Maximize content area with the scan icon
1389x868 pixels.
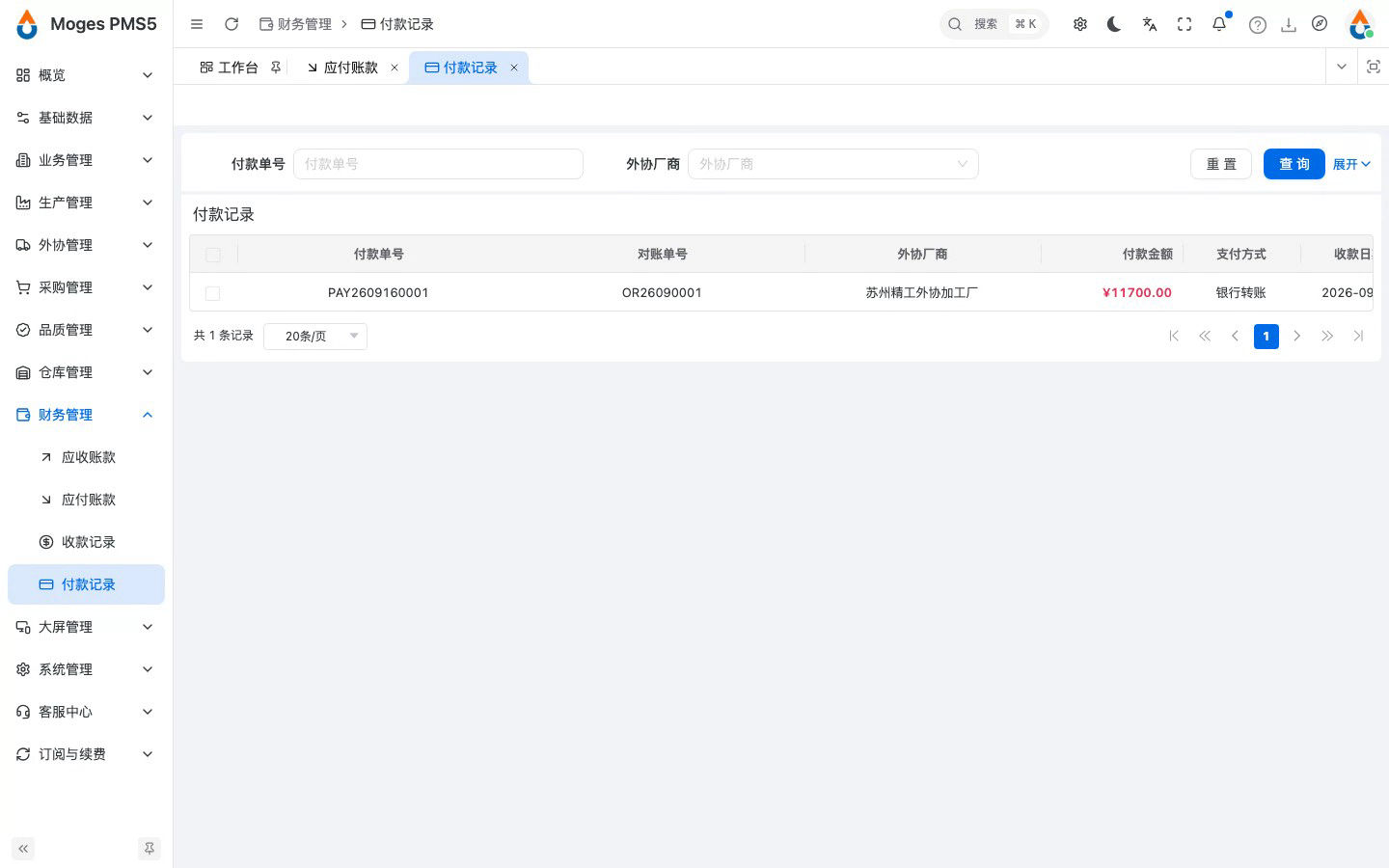1374,67
